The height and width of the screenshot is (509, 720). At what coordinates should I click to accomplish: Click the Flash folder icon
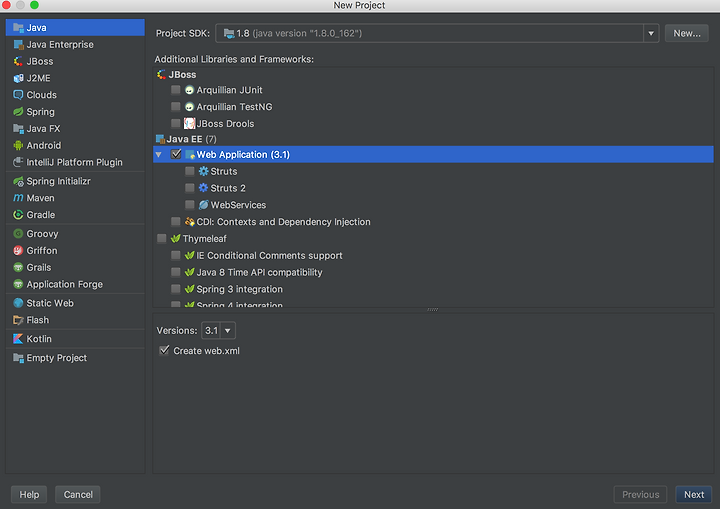pos(18,320)
